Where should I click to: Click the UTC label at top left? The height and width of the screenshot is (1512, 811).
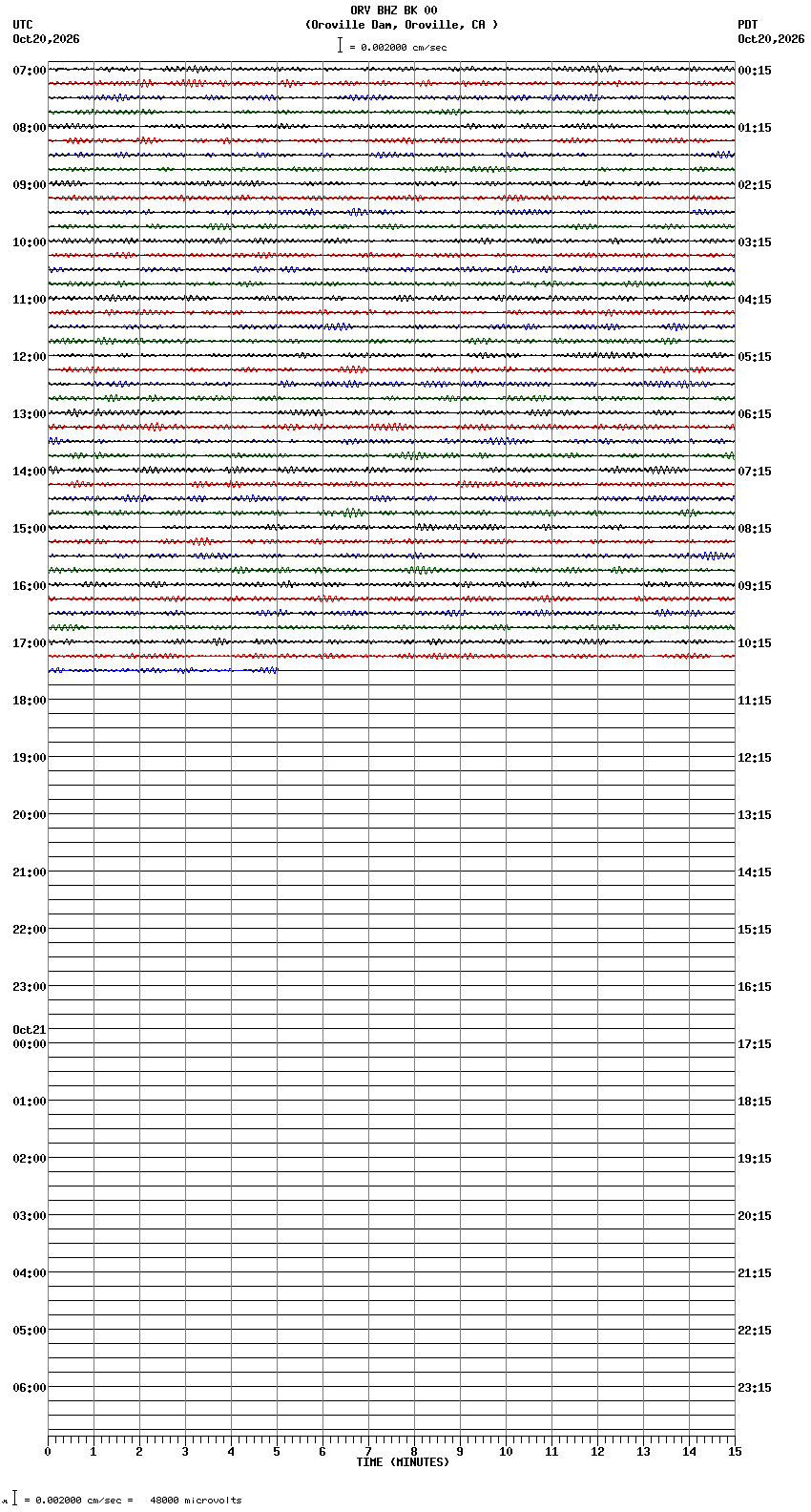tap(23, 25)
